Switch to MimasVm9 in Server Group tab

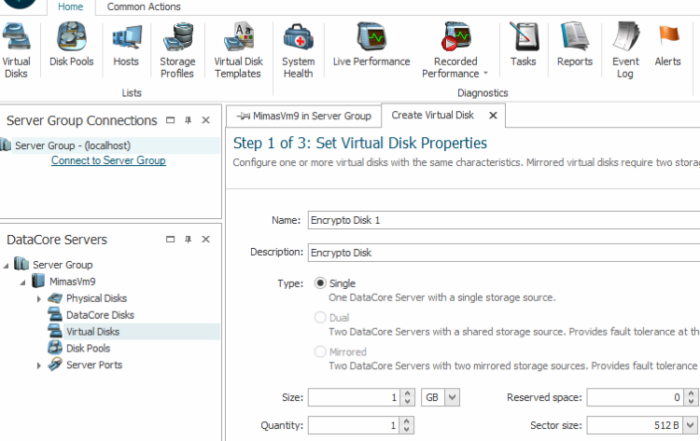(x=303, y=116)
